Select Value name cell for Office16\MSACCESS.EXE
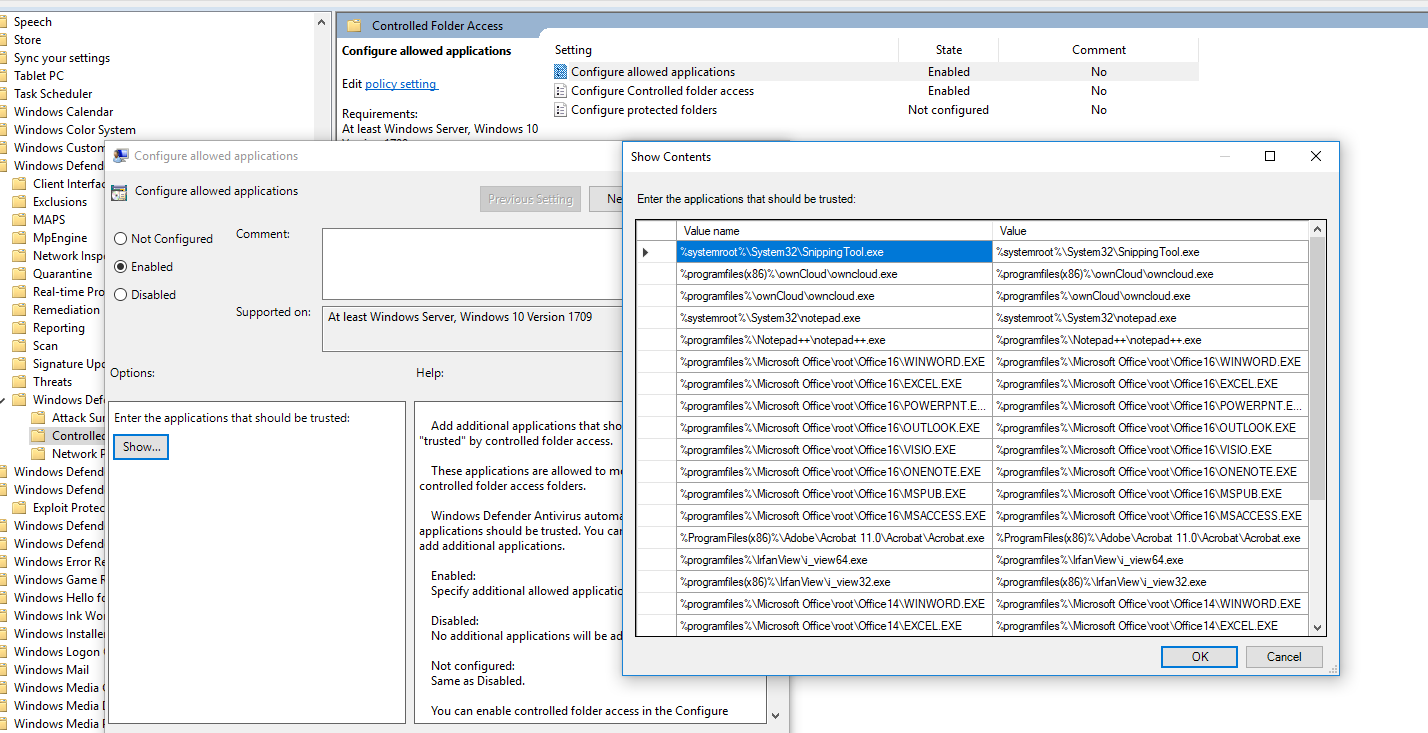This screenshot has height=733, width=1428. [834, 516]
